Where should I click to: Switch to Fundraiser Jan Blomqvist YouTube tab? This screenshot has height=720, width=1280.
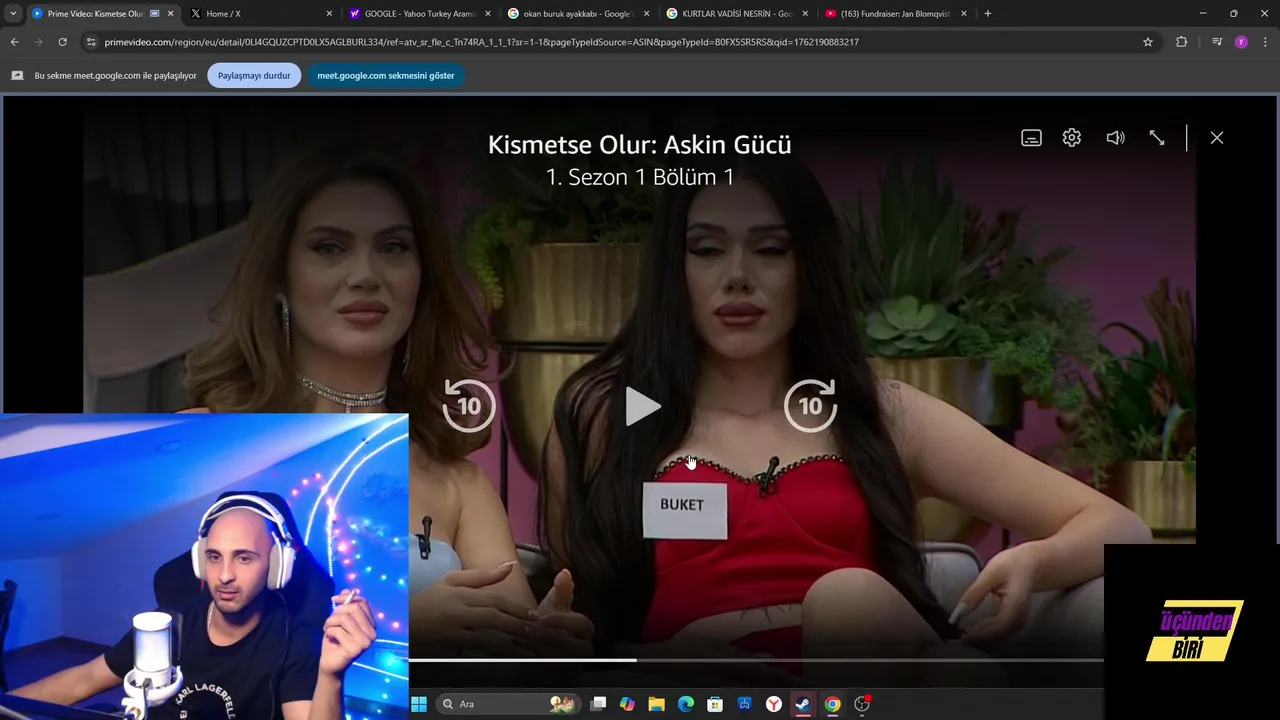point(895,14)
